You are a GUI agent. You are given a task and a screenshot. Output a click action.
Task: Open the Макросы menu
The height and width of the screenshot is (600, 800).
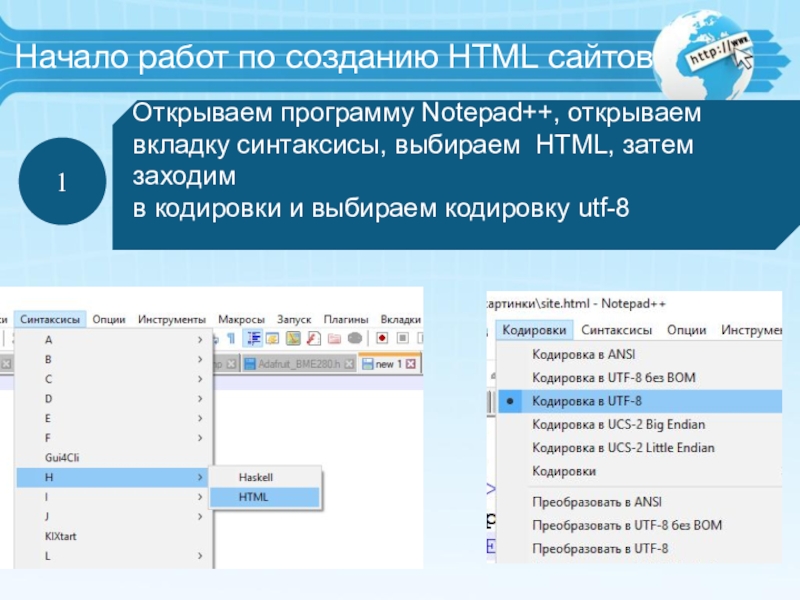(x=241, y=319)
